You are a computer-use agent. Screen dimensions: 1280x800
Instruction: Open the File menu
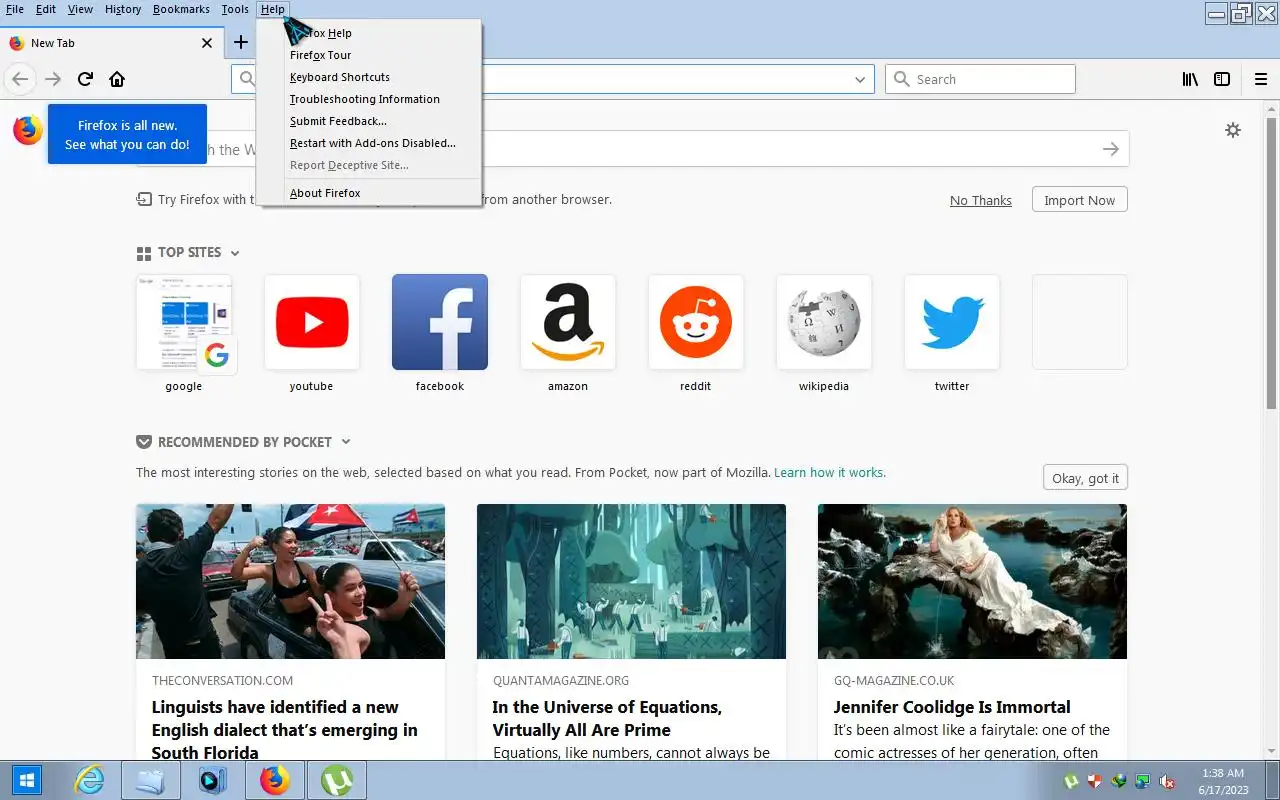15,9
